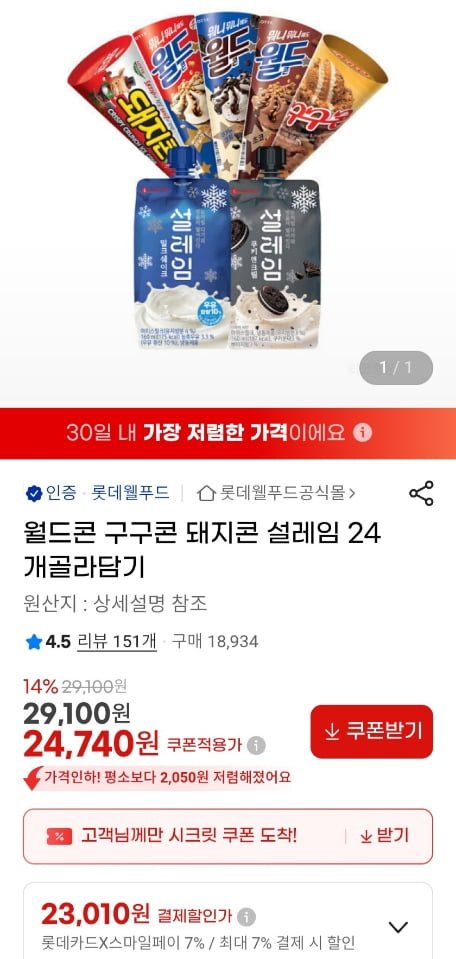This screenshot has width=456, height=959.
Task: Open the 리뷰 151개 reviews link
Action: pyautogui.click(x=117, y=642)
